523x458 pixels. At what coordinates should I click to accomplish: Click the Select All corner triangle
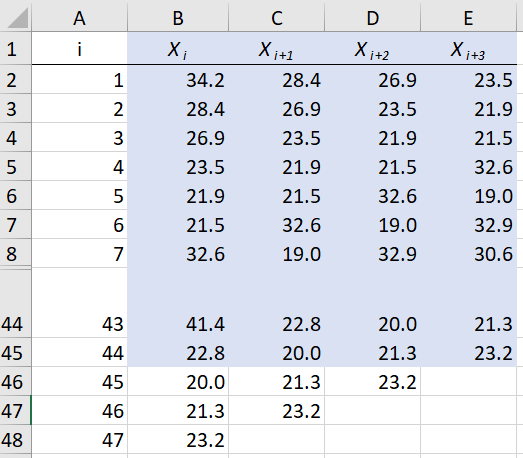pos(17,18)
